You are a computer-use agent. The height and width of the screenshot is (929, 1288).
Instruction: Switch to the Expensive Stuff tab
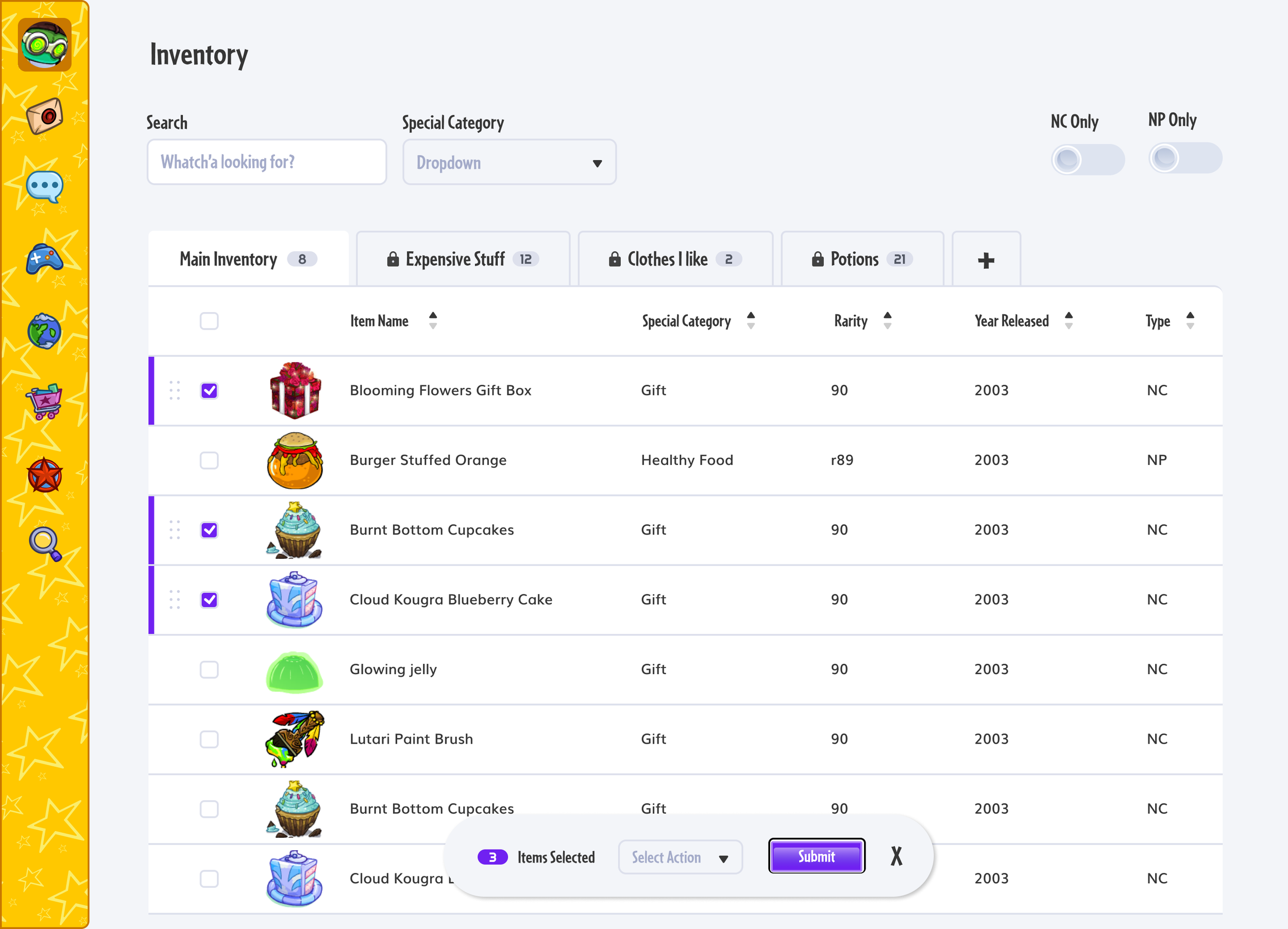462,260
